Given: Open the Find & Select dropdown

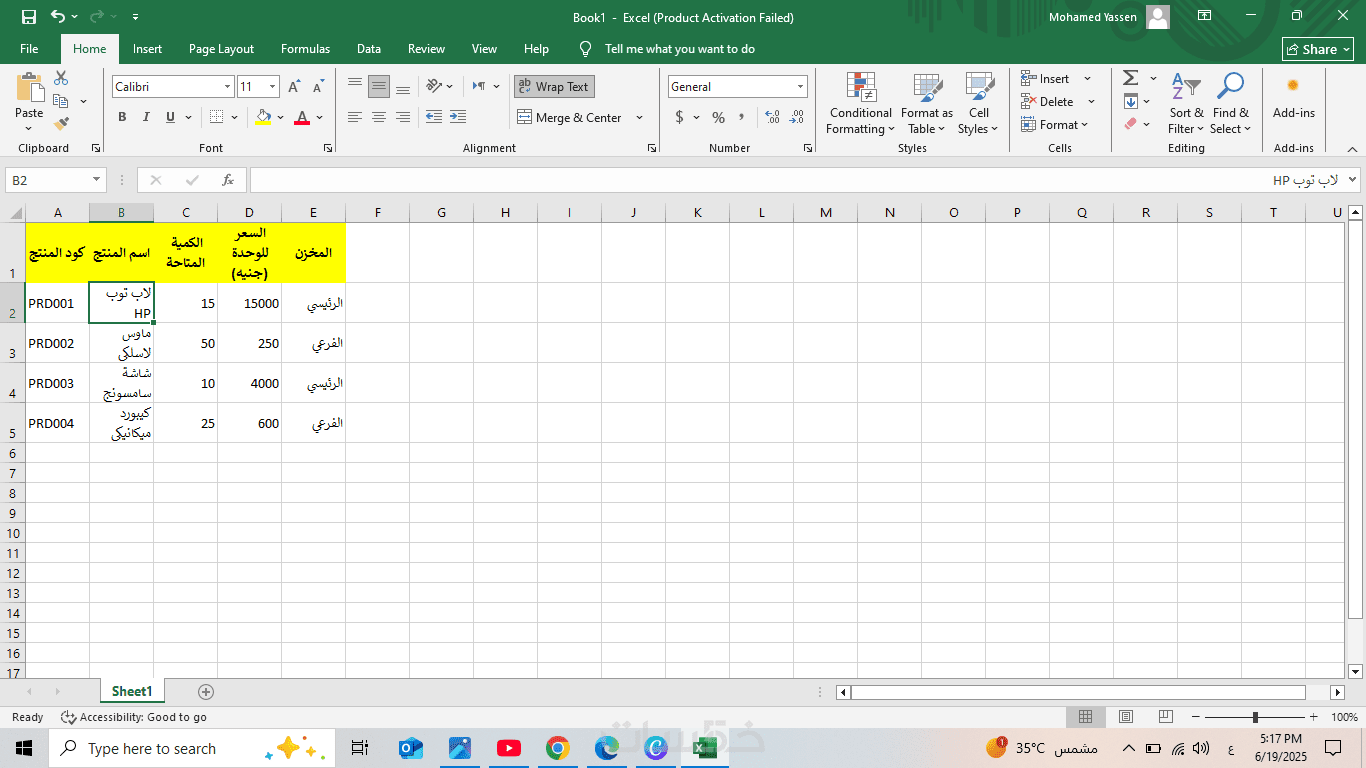Looking at the screenshot, I should click(x=1230, y=103).
